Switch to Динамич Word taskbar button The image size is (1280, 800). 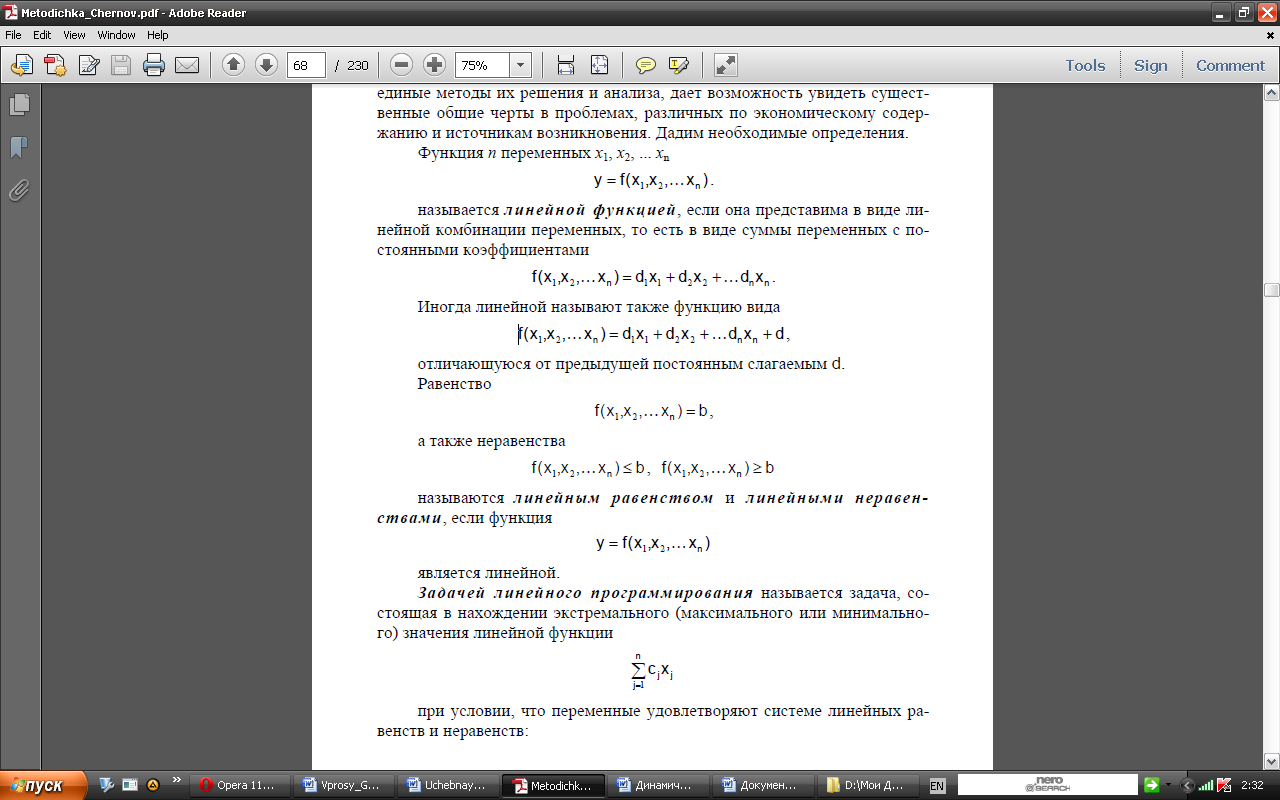coord(658,785)
